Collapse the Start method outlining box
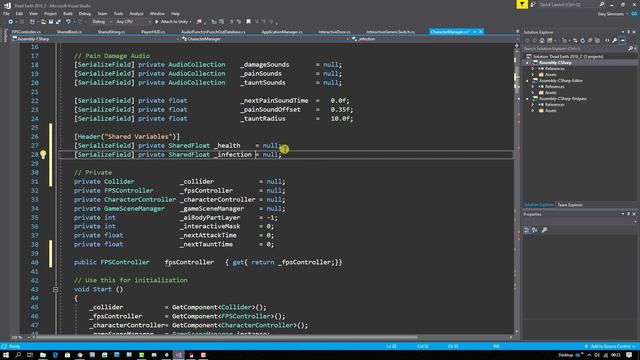 pyautogui.click(x=56, y=289)
